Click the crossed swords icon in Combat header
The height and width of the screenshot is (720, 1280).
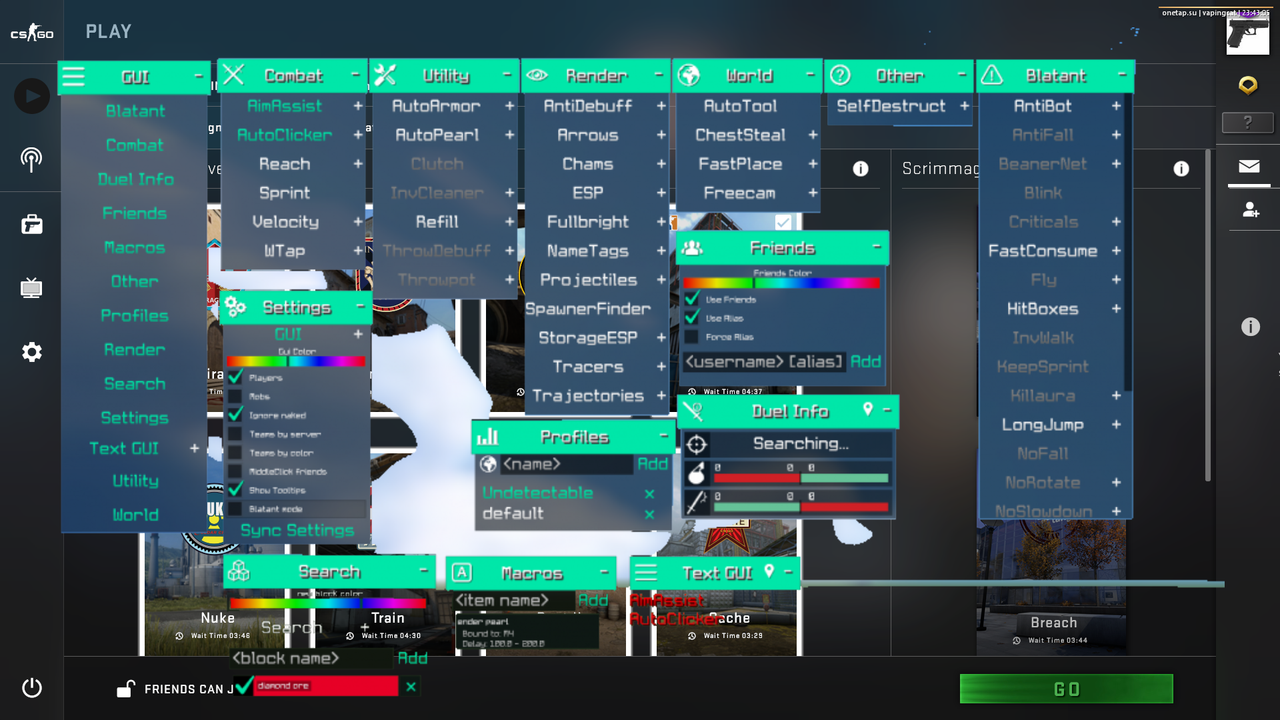click(233, 75)
